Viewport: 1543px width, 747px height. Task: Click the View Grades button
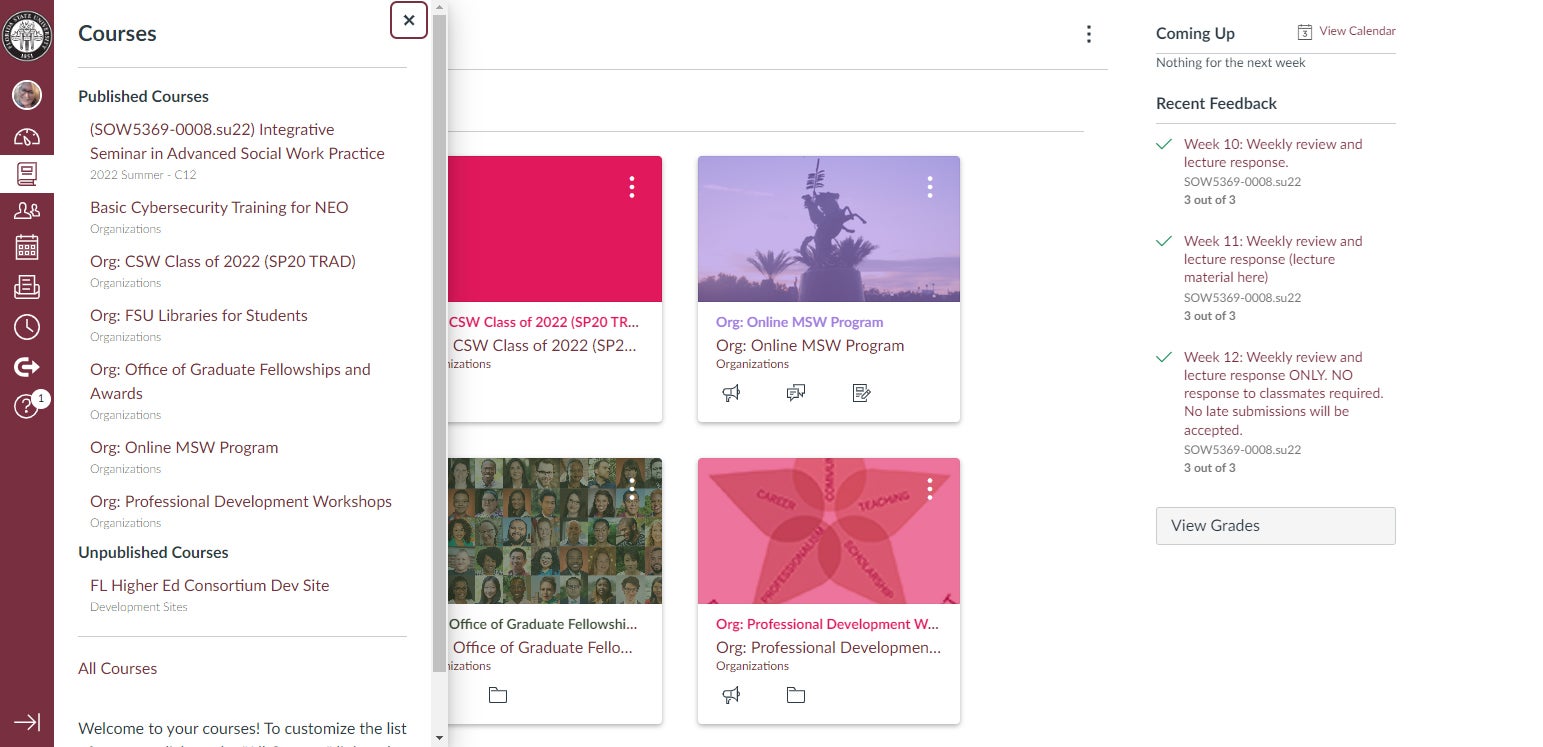(x=1275, y=526)
